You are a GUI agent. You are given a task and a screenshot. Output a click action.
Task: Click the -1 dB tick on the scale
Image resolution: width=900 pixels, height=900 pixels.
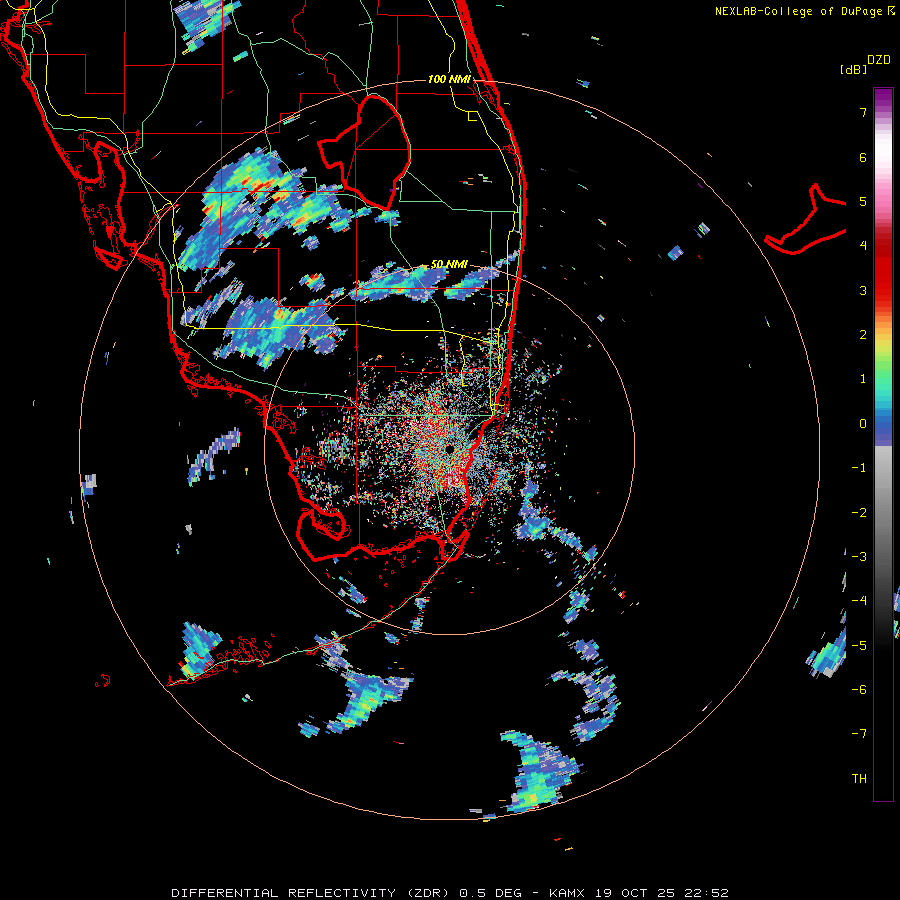tap(859, 468)
